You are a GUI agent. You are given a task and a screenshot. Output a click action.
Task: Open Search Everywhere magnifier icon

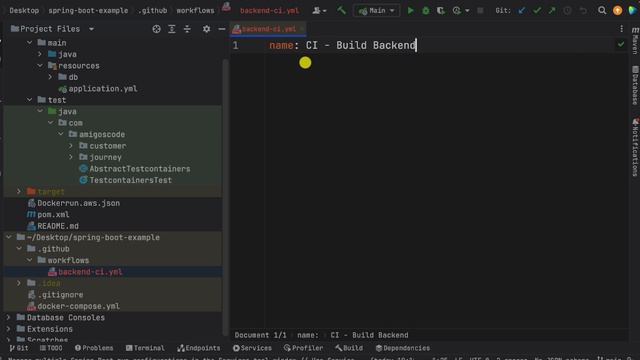[602, 11]
